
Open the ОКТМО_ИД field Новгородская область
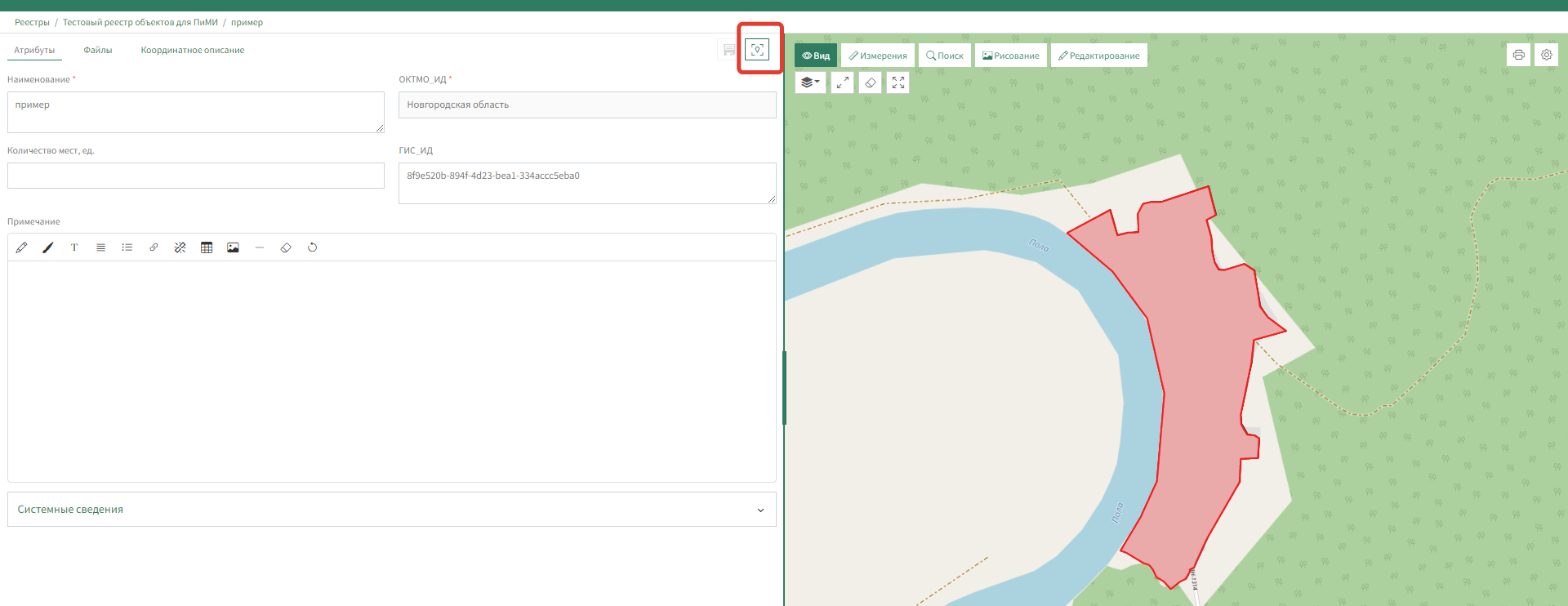[587, 105]
